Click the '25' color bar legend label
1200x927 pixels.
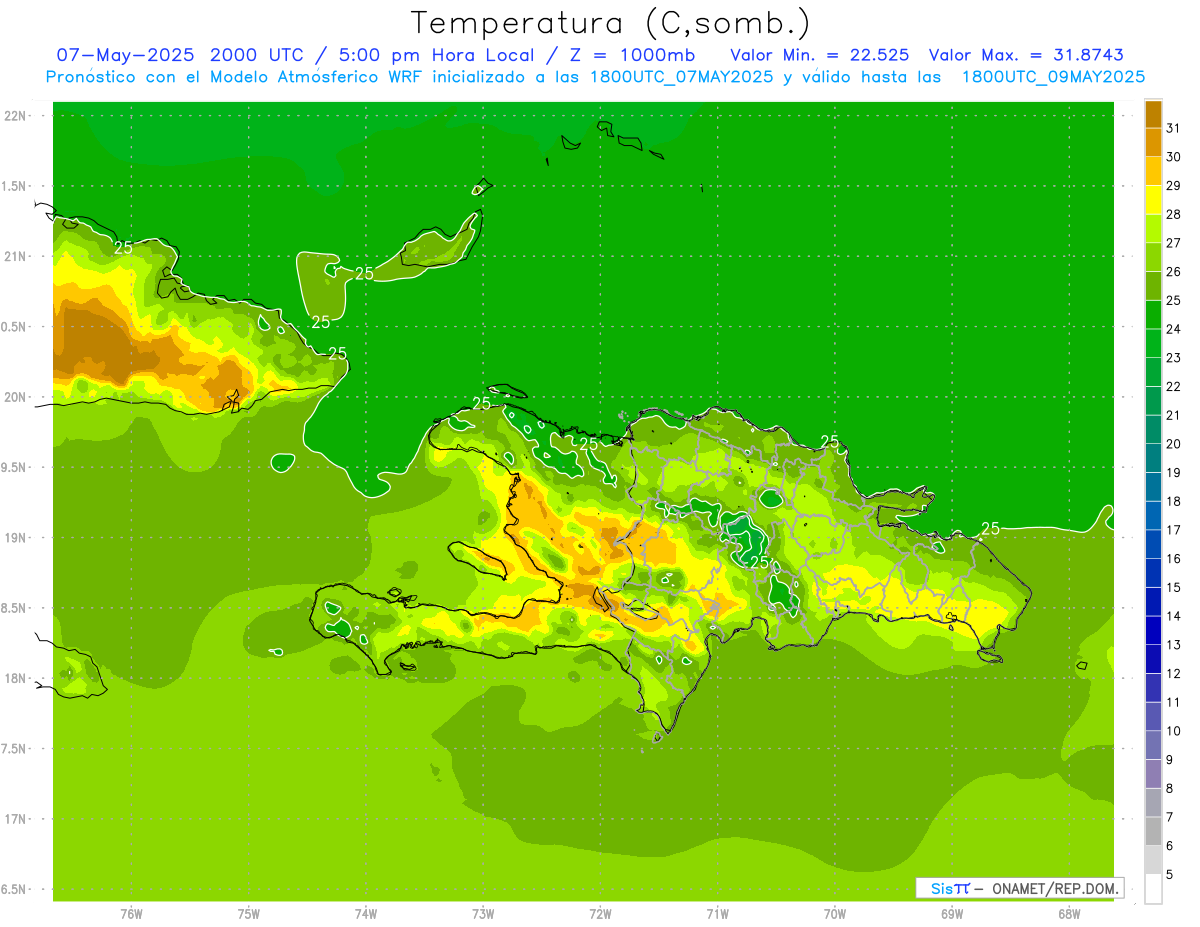click(1173, 300)
